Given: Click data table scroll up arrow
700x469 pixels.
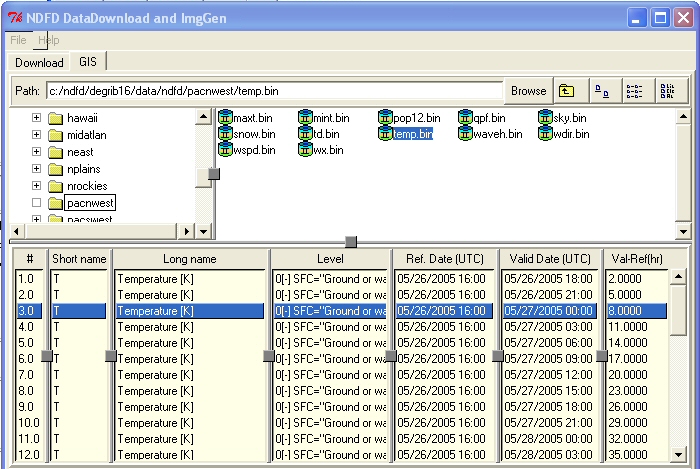Looking at the screenshot, I should [678, 277].
